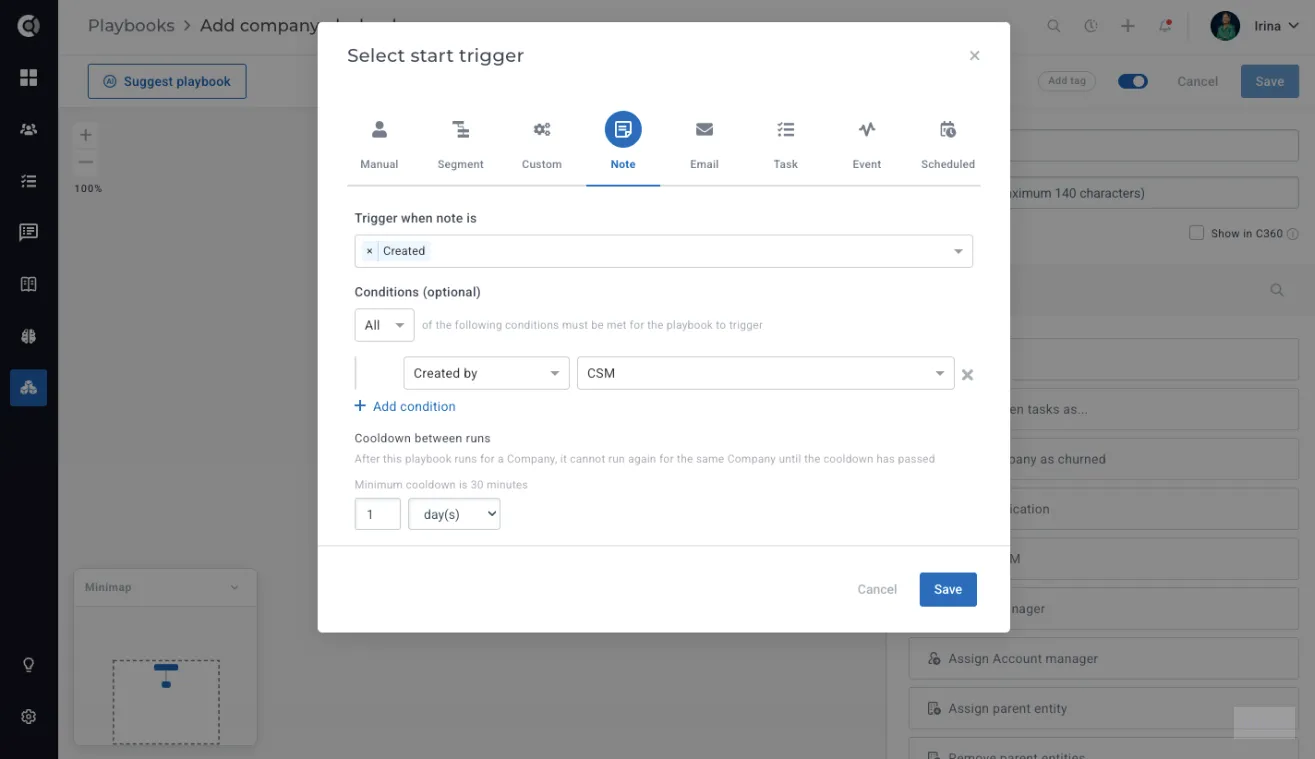Toggle the playbook enabled switch

pos(1133,81)
